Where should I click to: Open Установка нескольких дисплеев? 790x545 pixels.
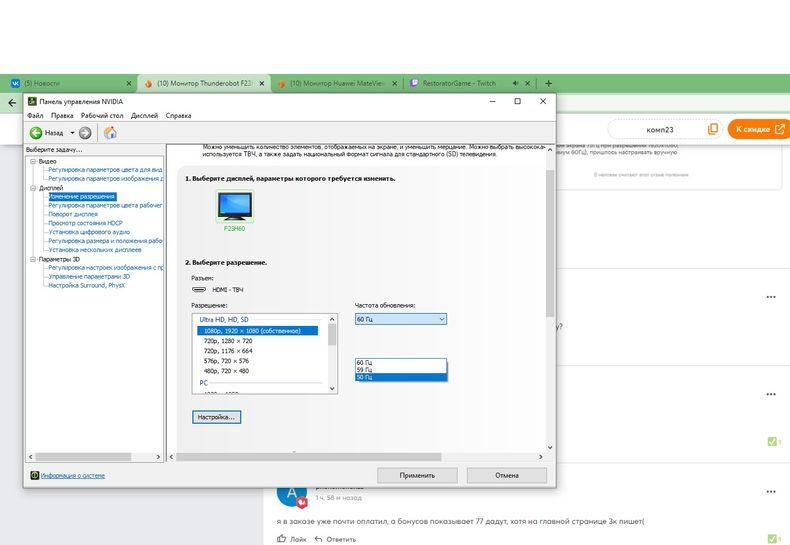tap(95, 250)
